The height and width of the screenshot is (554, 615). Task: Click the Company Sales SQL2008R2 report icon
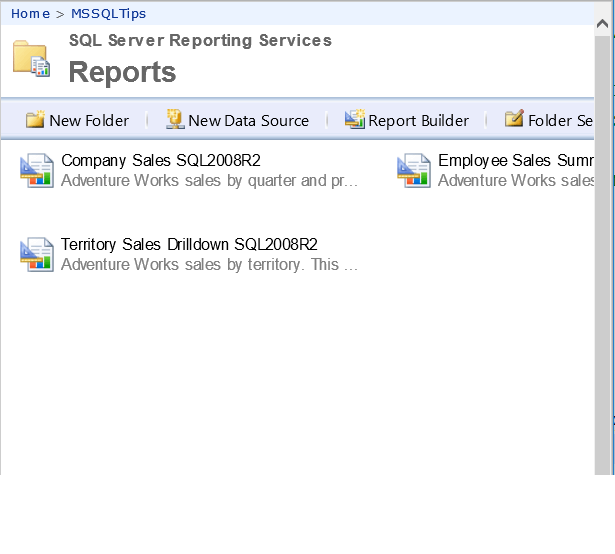(x=37, y=170)
